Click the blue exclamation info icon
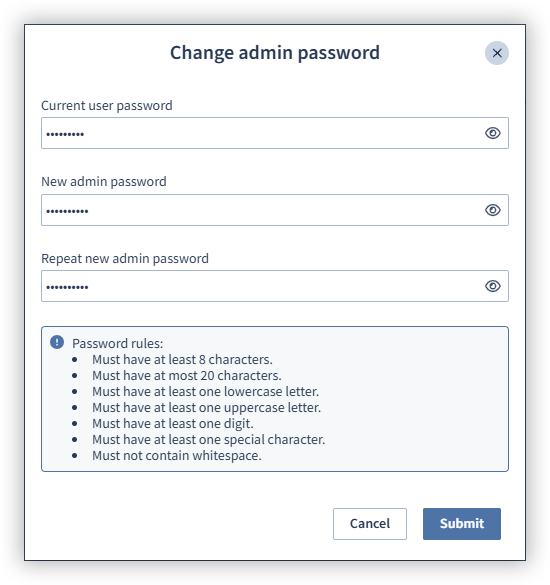 (x=57, y=342)
